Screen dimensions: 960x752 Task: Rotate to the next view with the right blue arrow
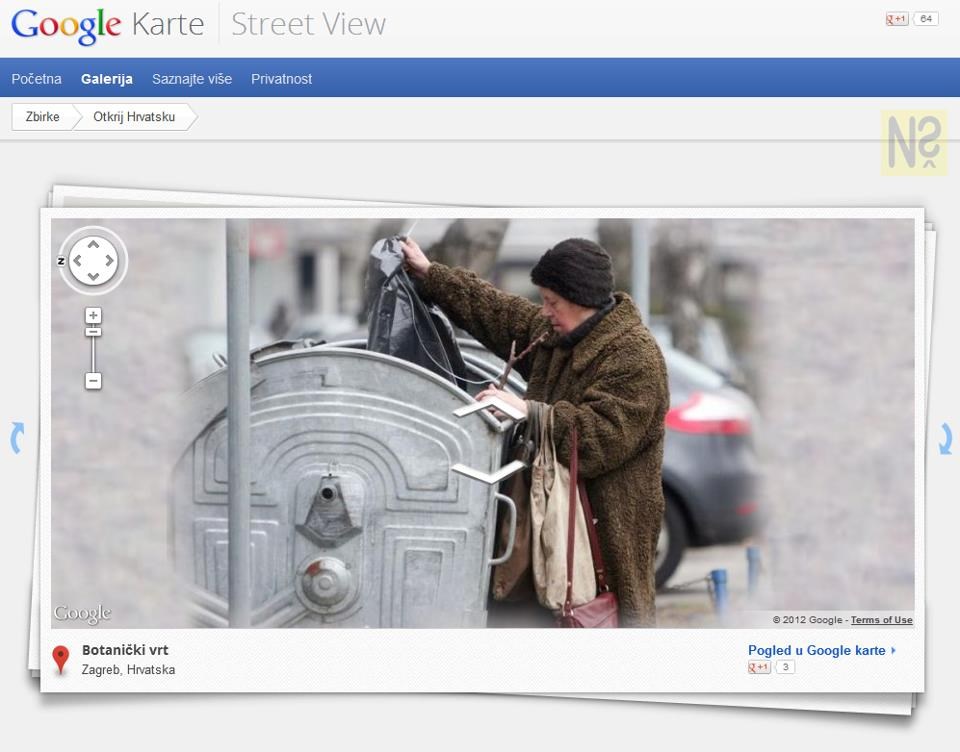[944, 438]
